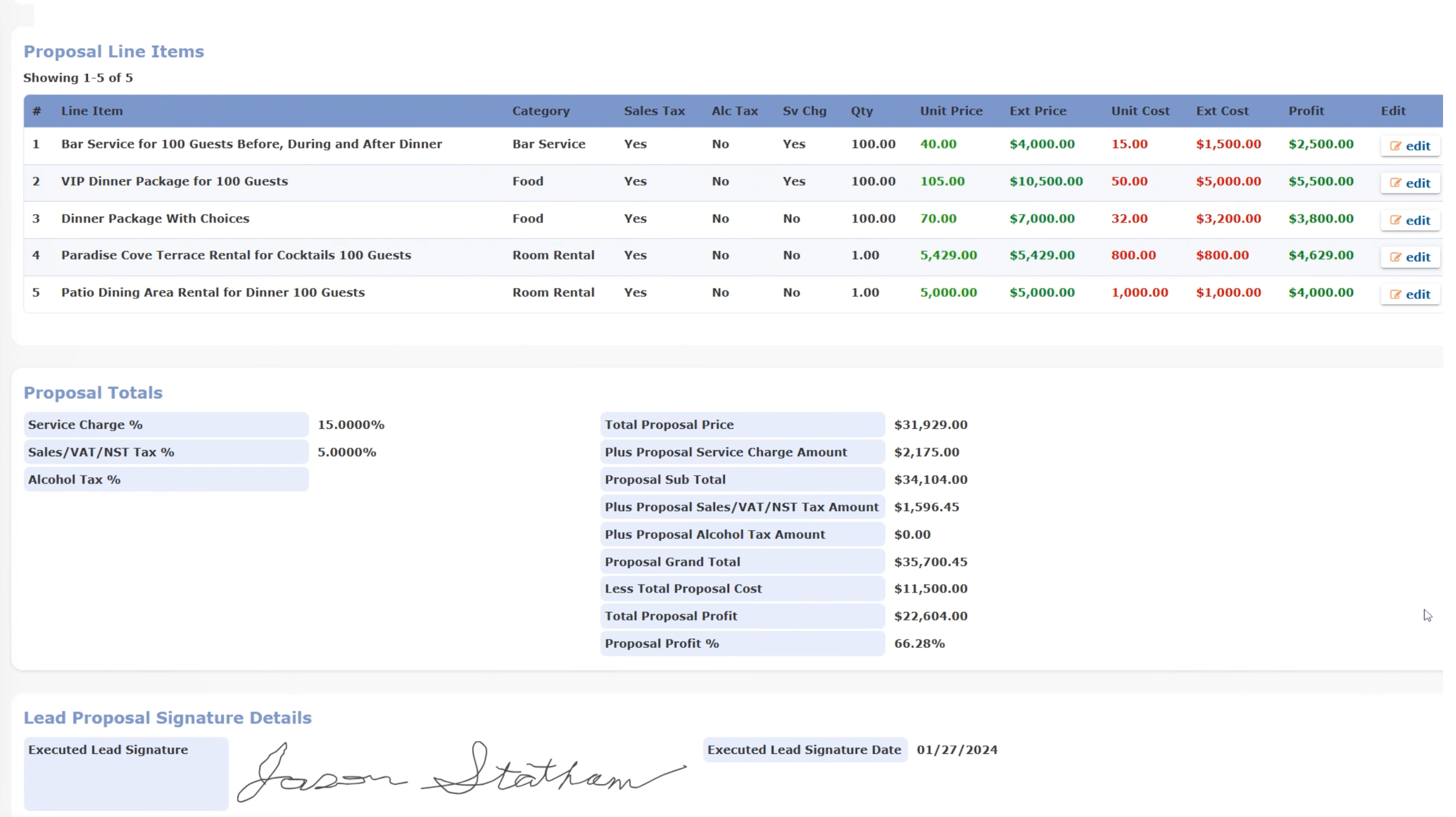Click the Unit Price column header
This screenshot has height=817, width=1456.
click(950, 111)
